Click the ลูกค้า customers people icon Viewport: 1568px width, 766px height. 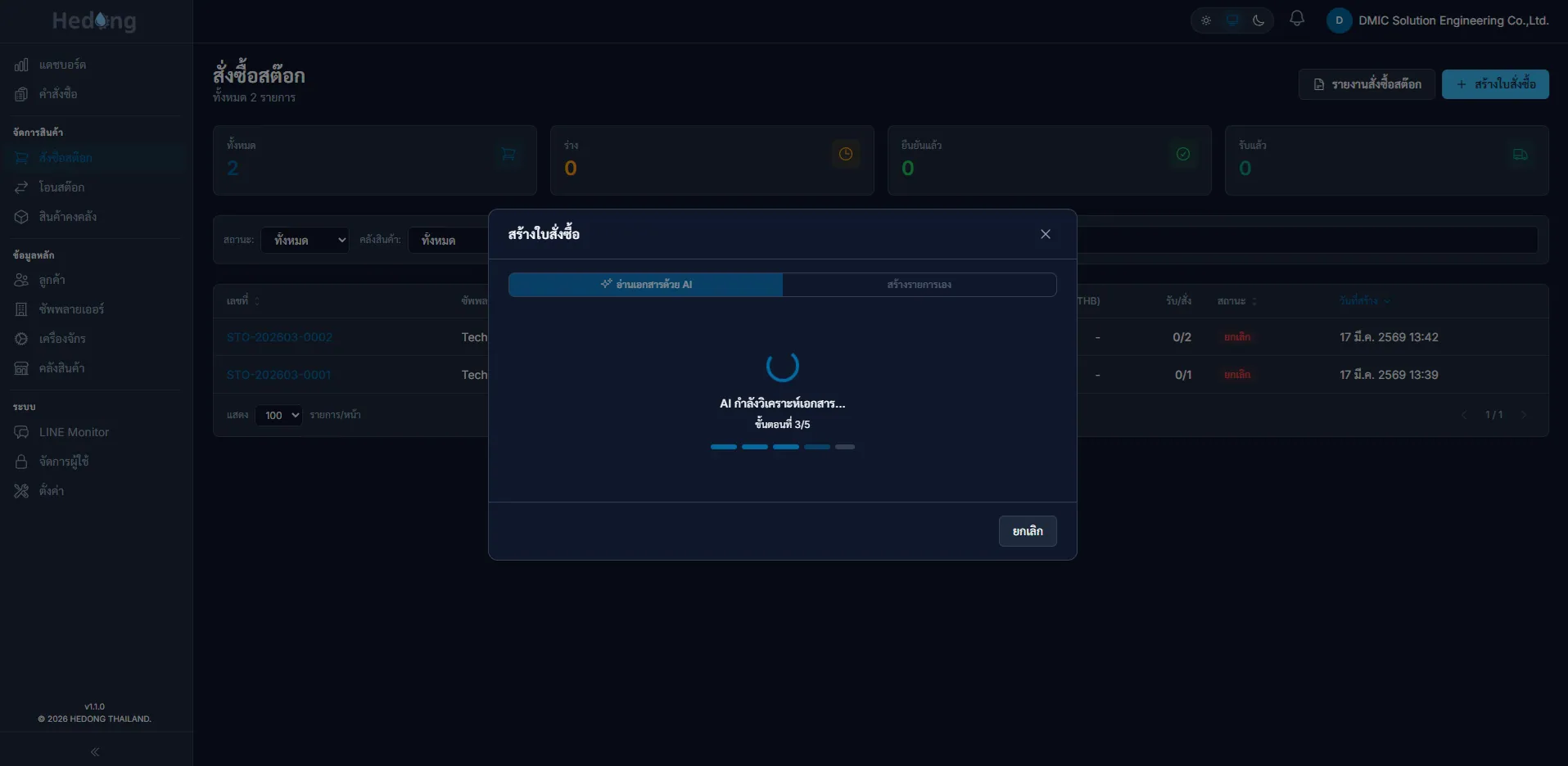click(x=21, y=280)
